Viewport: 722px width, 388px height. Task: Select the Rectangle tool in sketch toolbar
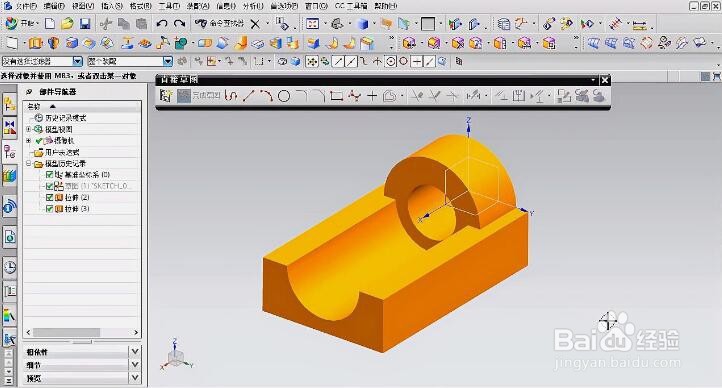[x=337, y=96]
